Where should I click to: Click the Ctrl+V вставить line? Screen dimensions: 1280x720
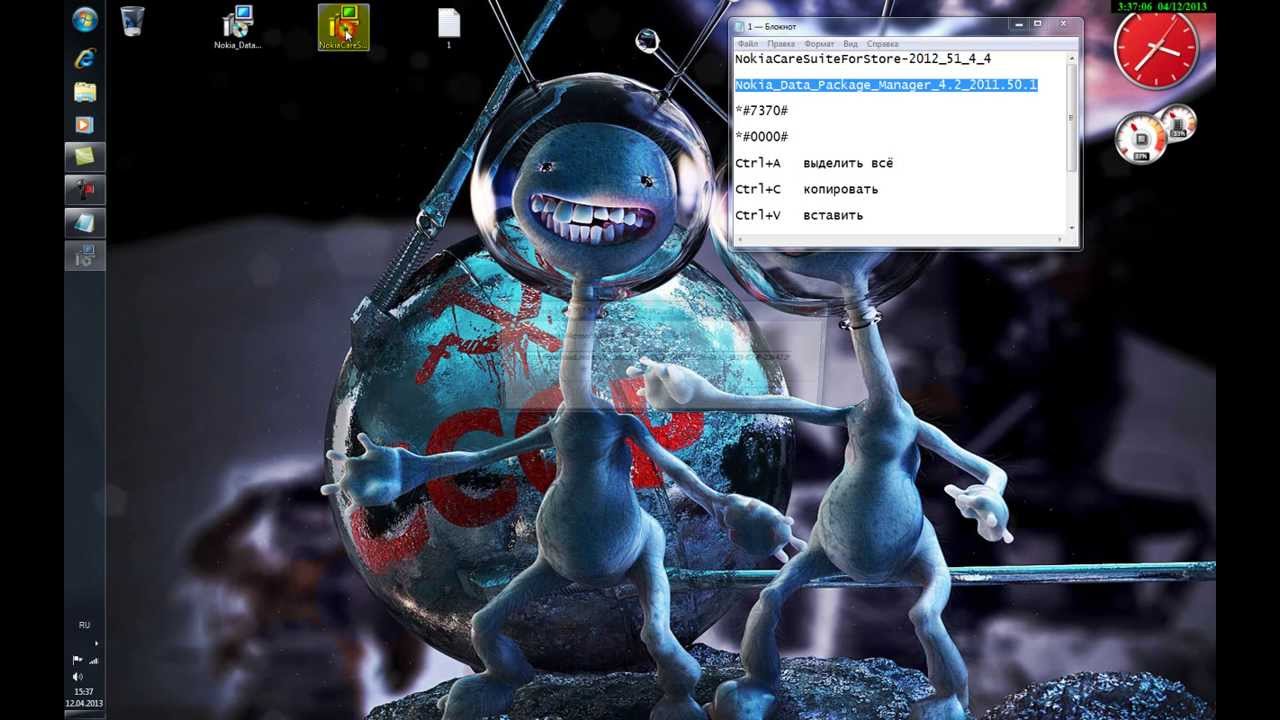click(799, 215)
